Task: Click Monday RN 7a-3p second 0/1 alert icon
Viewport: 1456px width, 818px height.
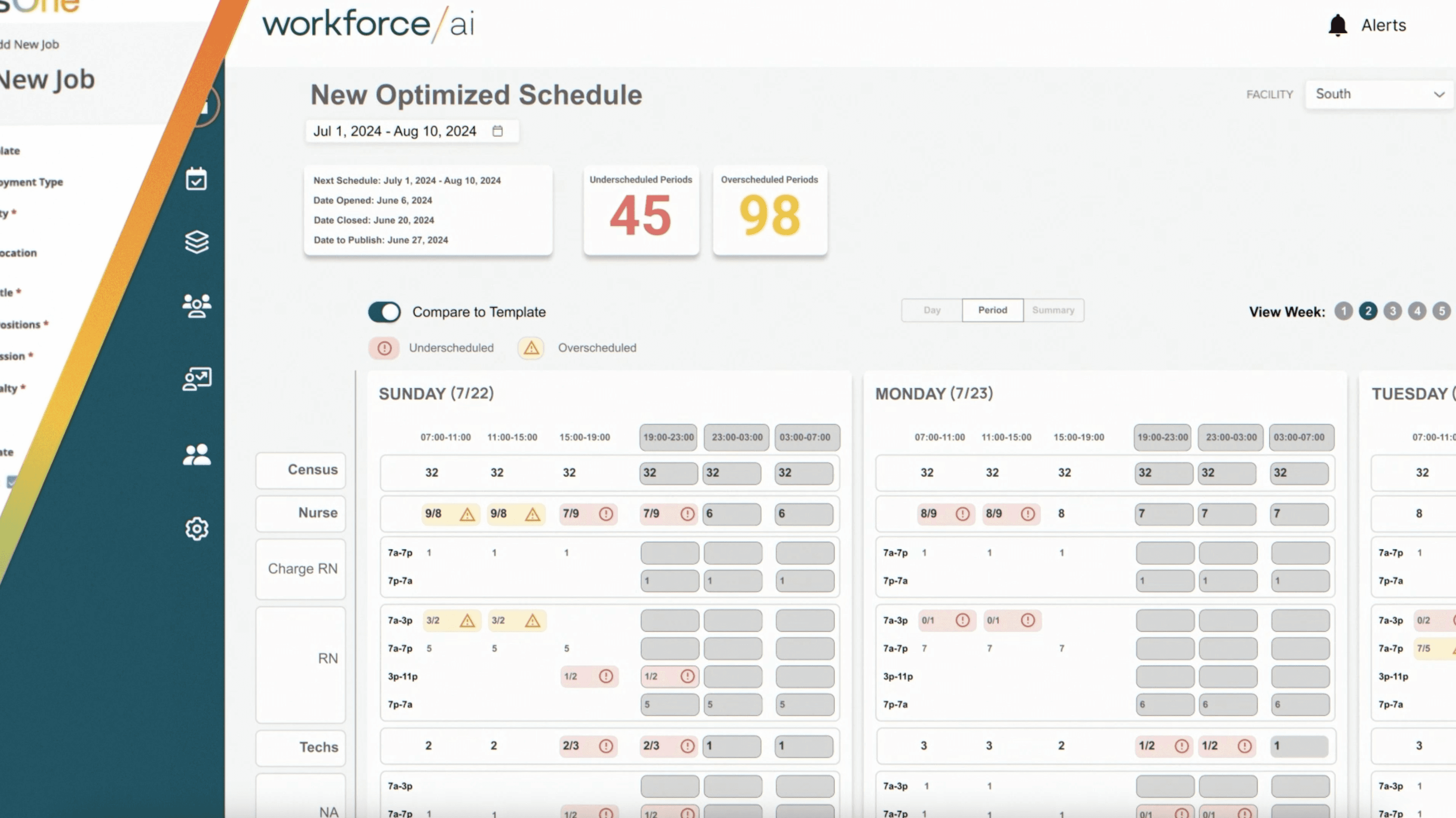Action: pos(1028,620)
